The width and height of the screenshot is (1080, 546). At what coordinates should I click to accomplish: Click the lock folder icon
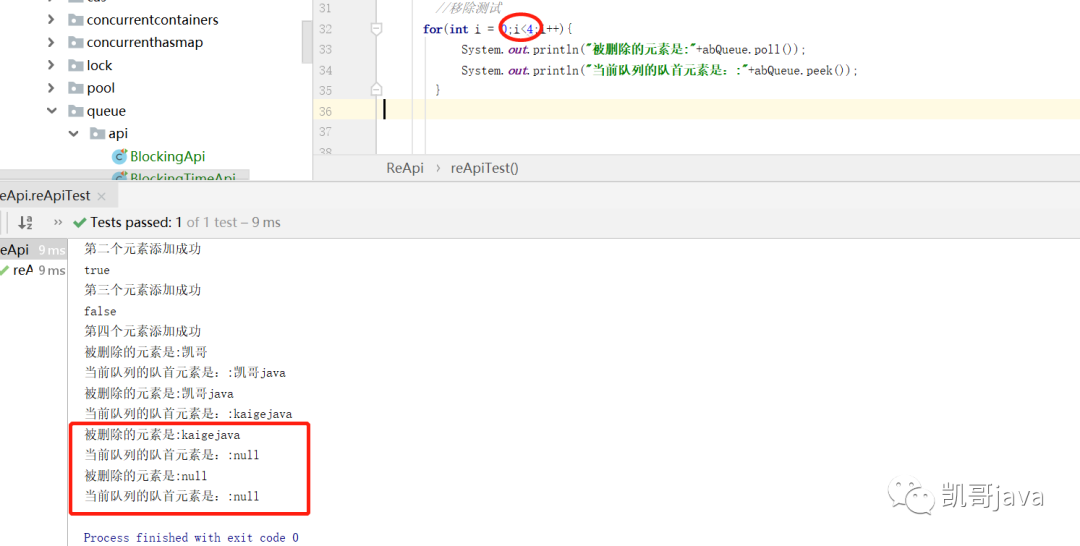(x=76, y=65)
